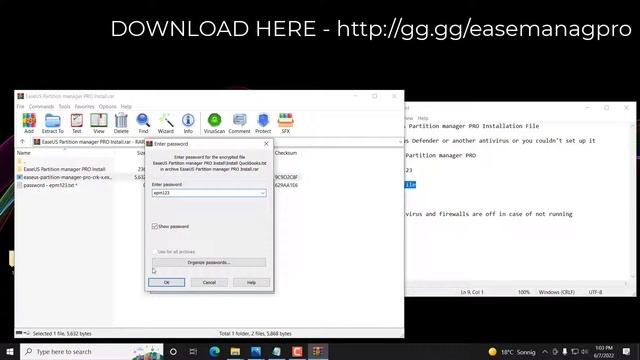640x360 pixels.
Task: Run the VirusScan icon
Action: [214, 123]
